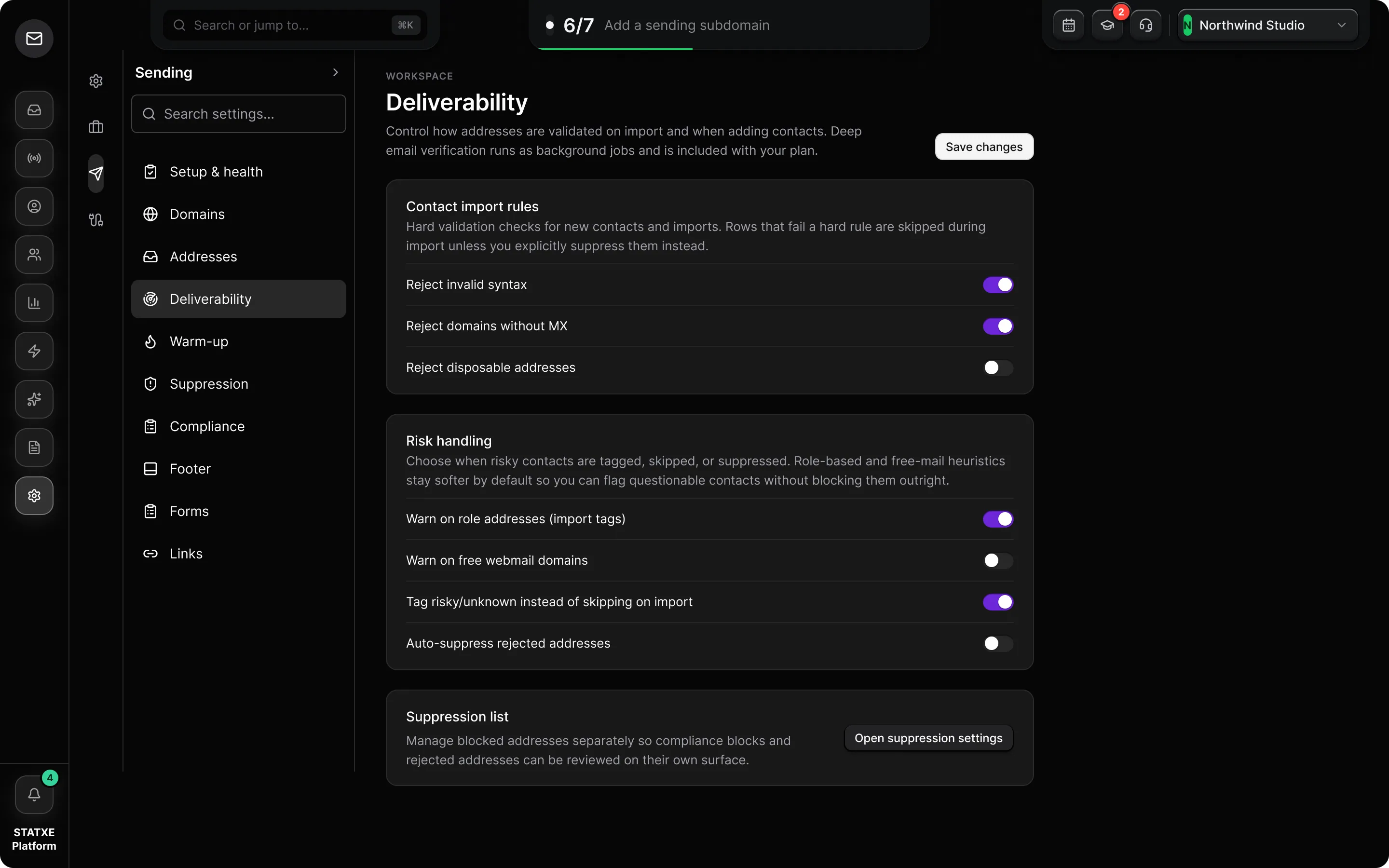Open the Northwind Studio workspace dropdown
The width and height of the screenshot is (1389, 868).
click(1267, 25)
